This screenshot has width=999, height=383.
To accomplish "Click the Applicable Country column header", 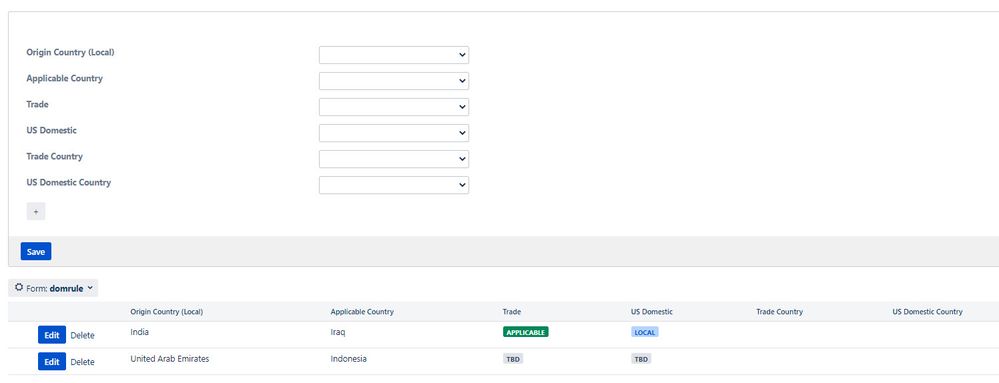I will coord(362,312).
